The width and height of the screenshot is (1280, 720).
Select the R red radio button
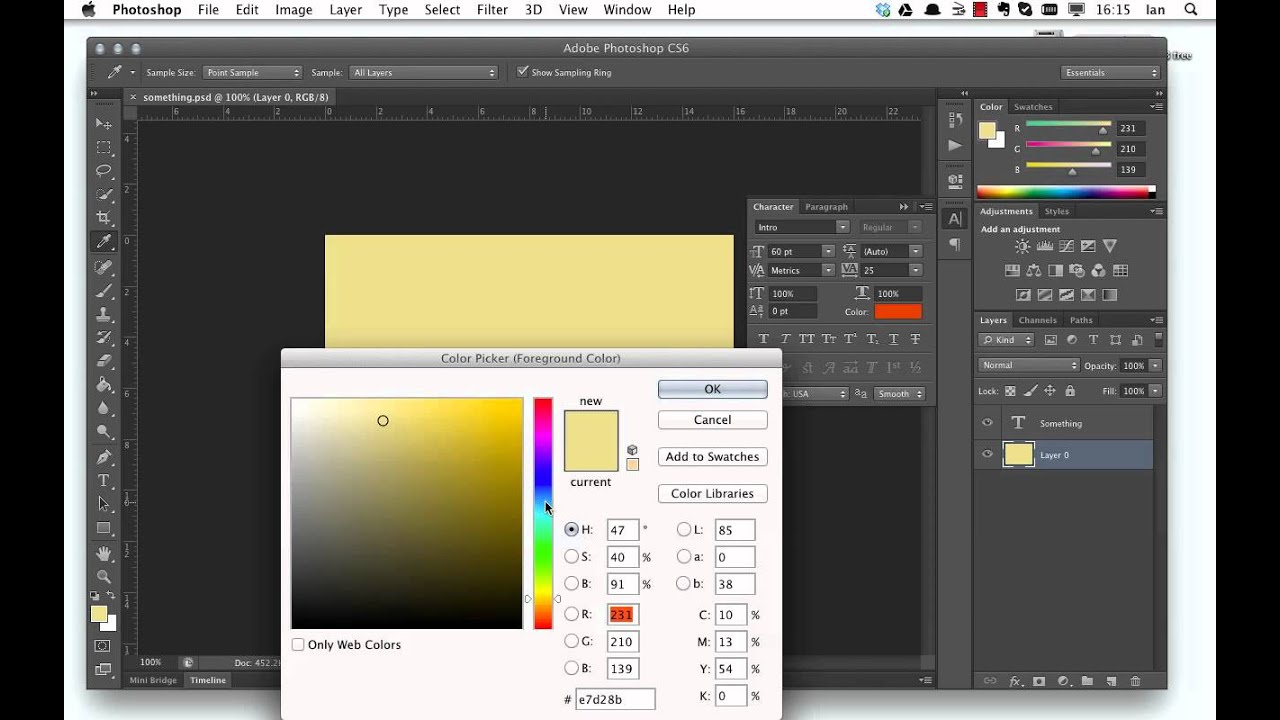[x=571, y=614]
